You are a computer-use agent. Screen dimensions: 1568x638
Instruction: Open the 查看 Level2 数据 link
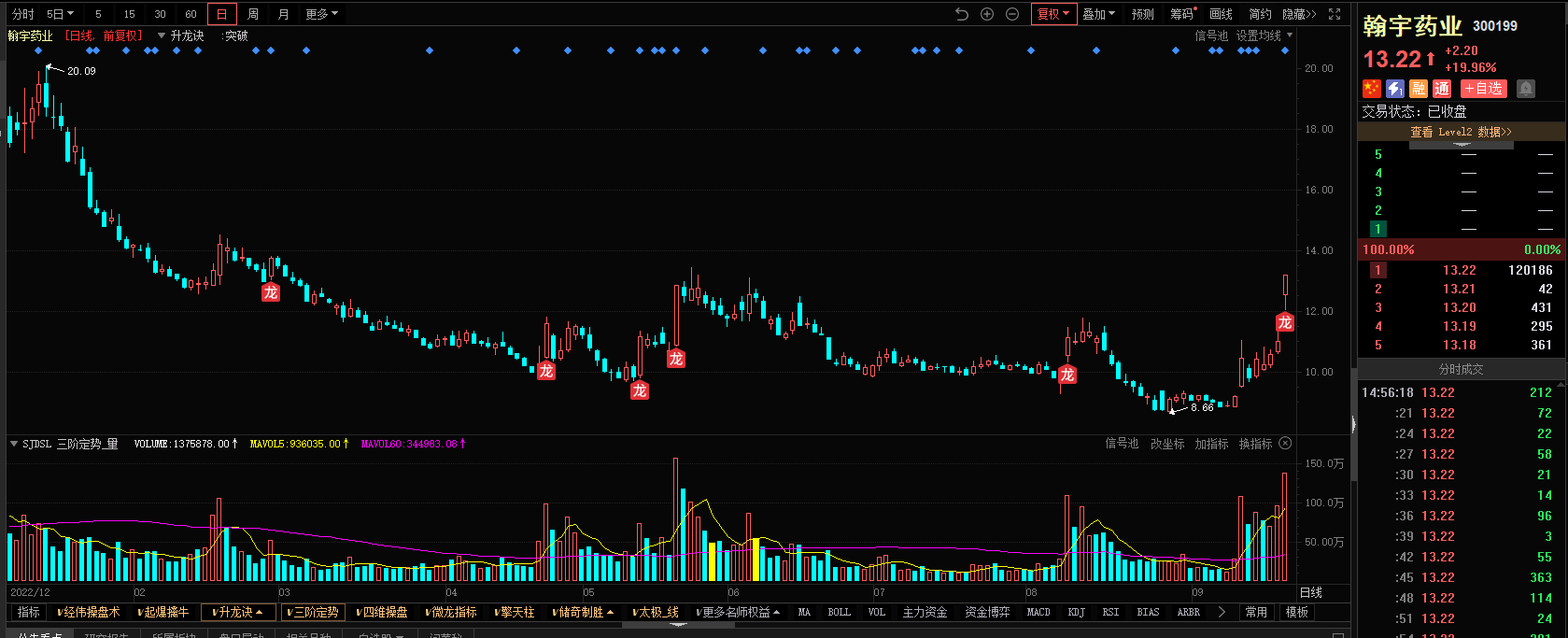[x=1461, y=132]
